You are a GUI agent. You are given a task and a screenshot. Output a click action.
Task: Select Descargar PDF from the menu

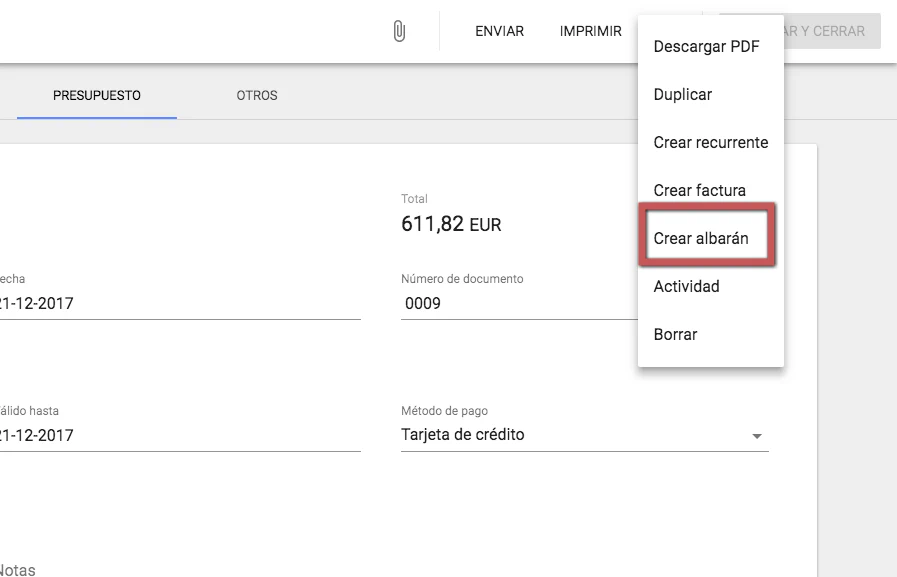pyautogui.click(x=706, y=47)
